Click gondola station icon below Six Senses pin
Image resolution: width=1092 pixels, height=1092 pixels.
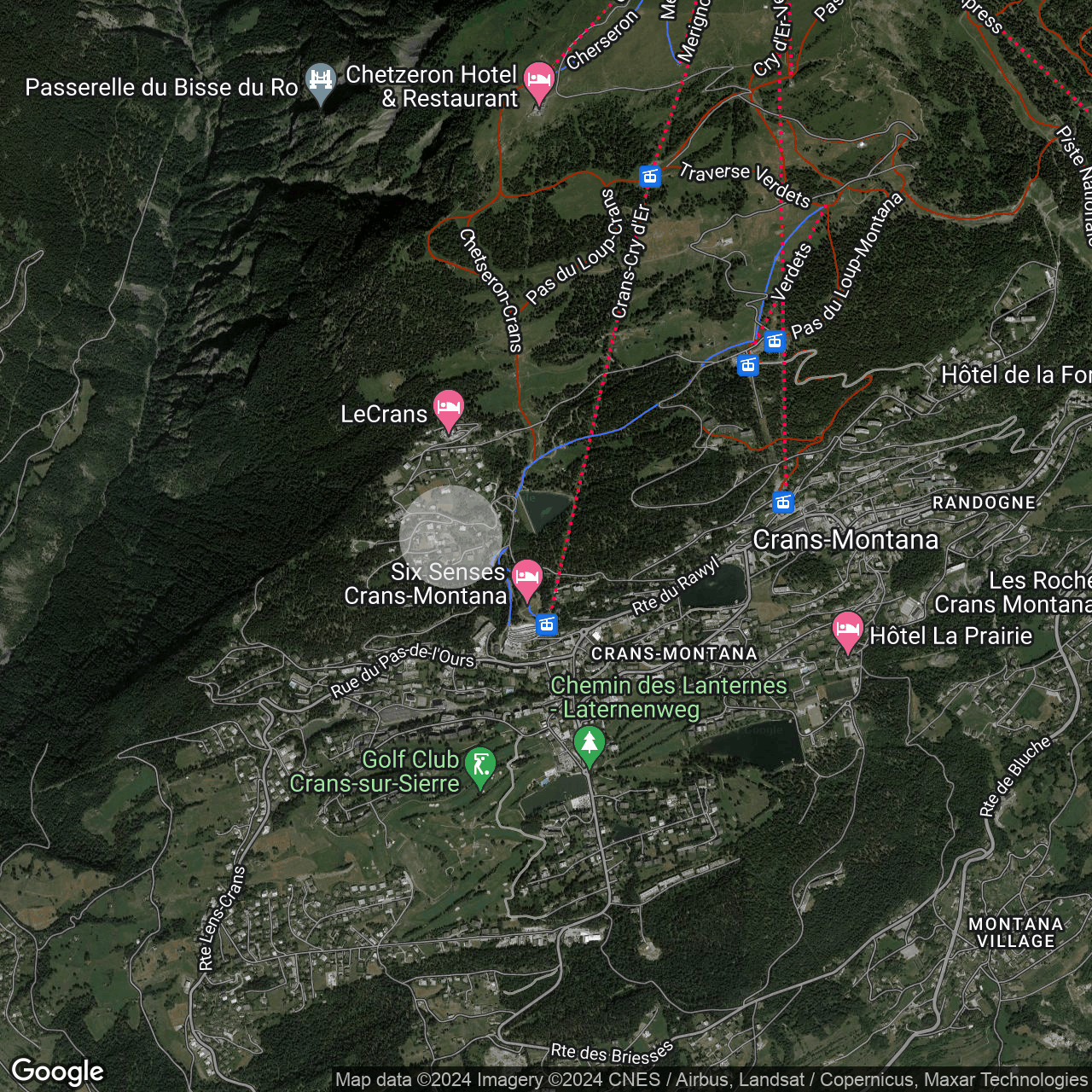[547, 624]
